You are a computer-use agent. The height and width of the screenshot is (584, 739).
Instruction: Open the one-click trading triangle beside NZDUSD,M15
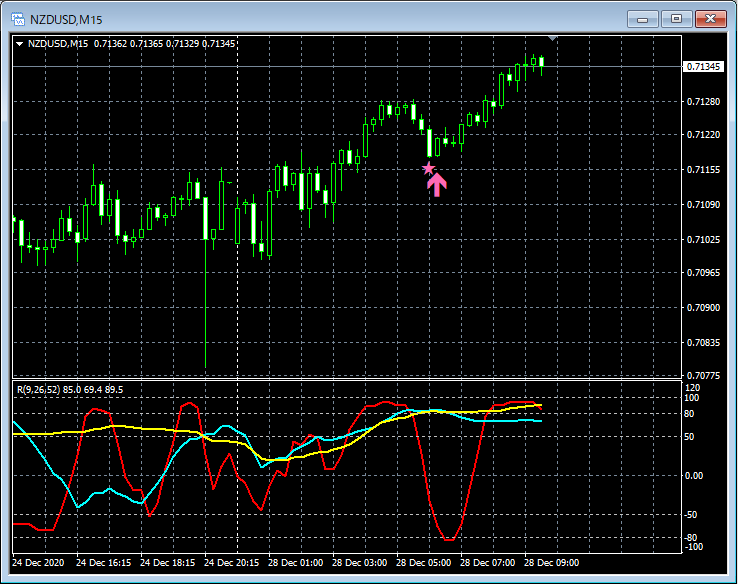(20, 44)
